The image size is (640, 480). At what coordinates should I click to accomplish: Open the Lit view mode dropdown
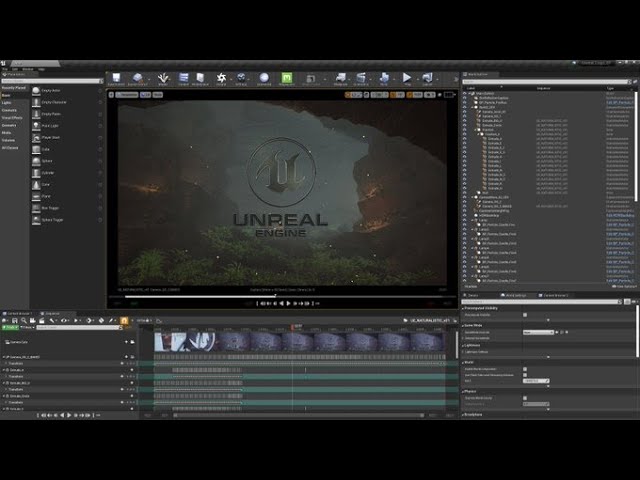145,95
